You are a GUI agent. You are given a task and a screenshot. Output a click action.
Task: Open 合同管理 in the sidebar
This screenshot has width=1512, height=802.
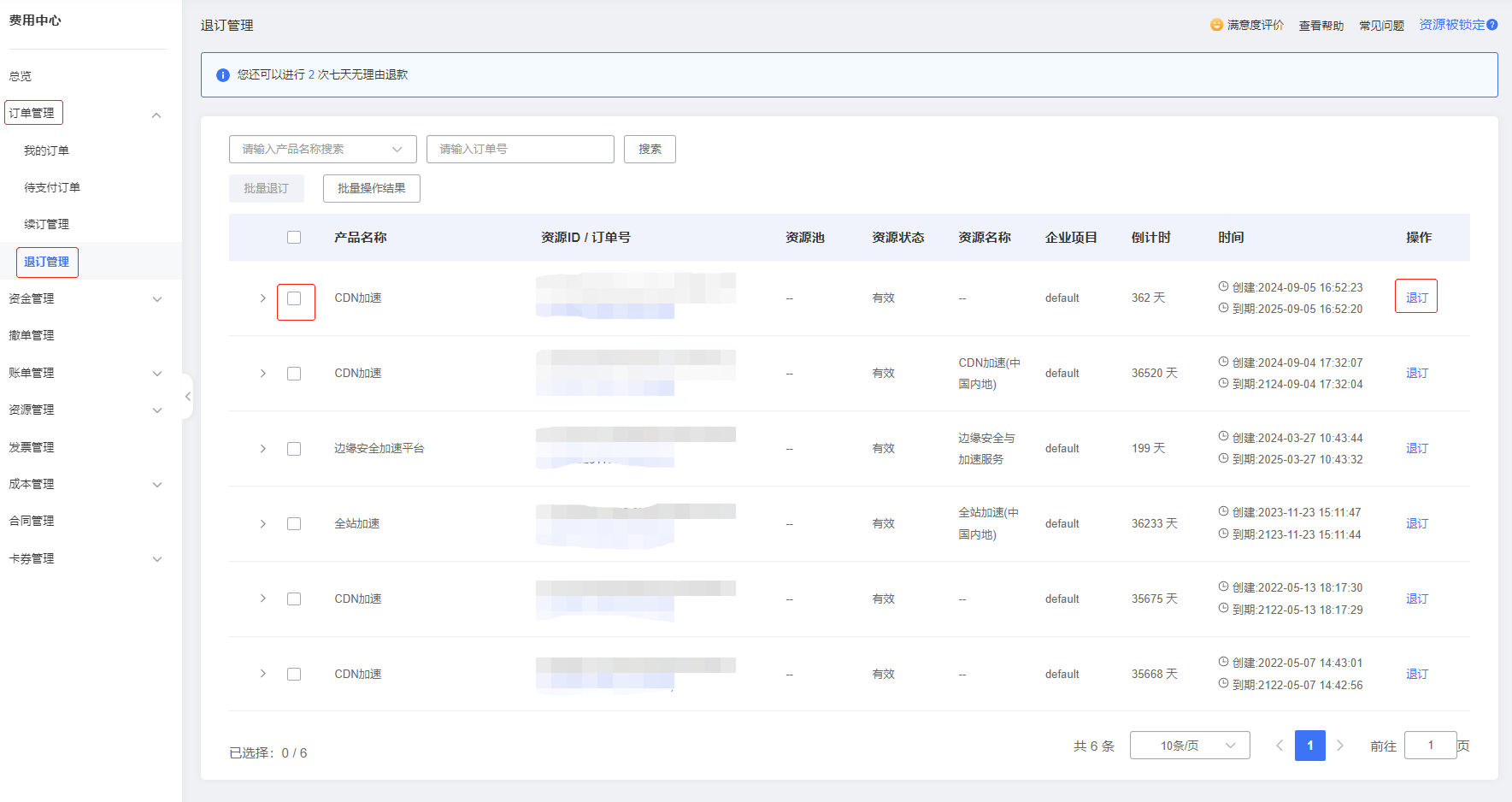click(x=32, y=521)
